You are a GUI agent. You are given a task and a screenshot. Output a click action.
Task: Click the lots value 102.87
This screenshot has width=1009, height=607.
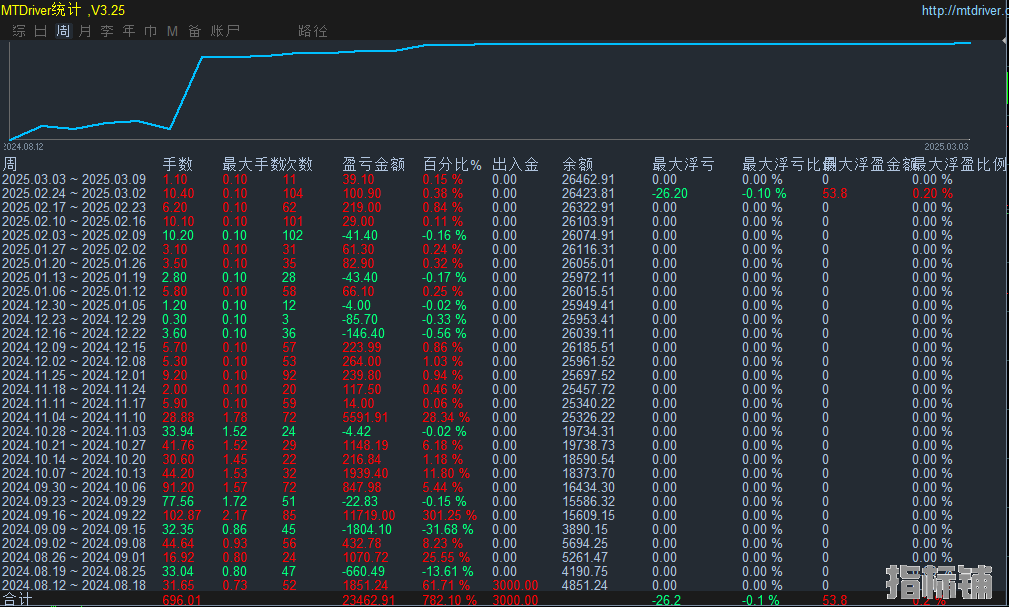pyautogui.click(x=182, y=516)
